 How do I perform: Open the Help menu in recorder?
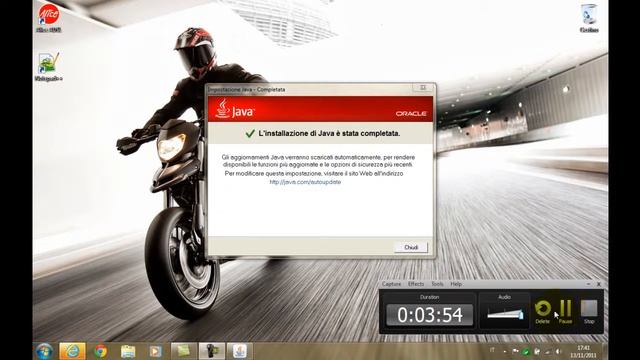point(456,284)
